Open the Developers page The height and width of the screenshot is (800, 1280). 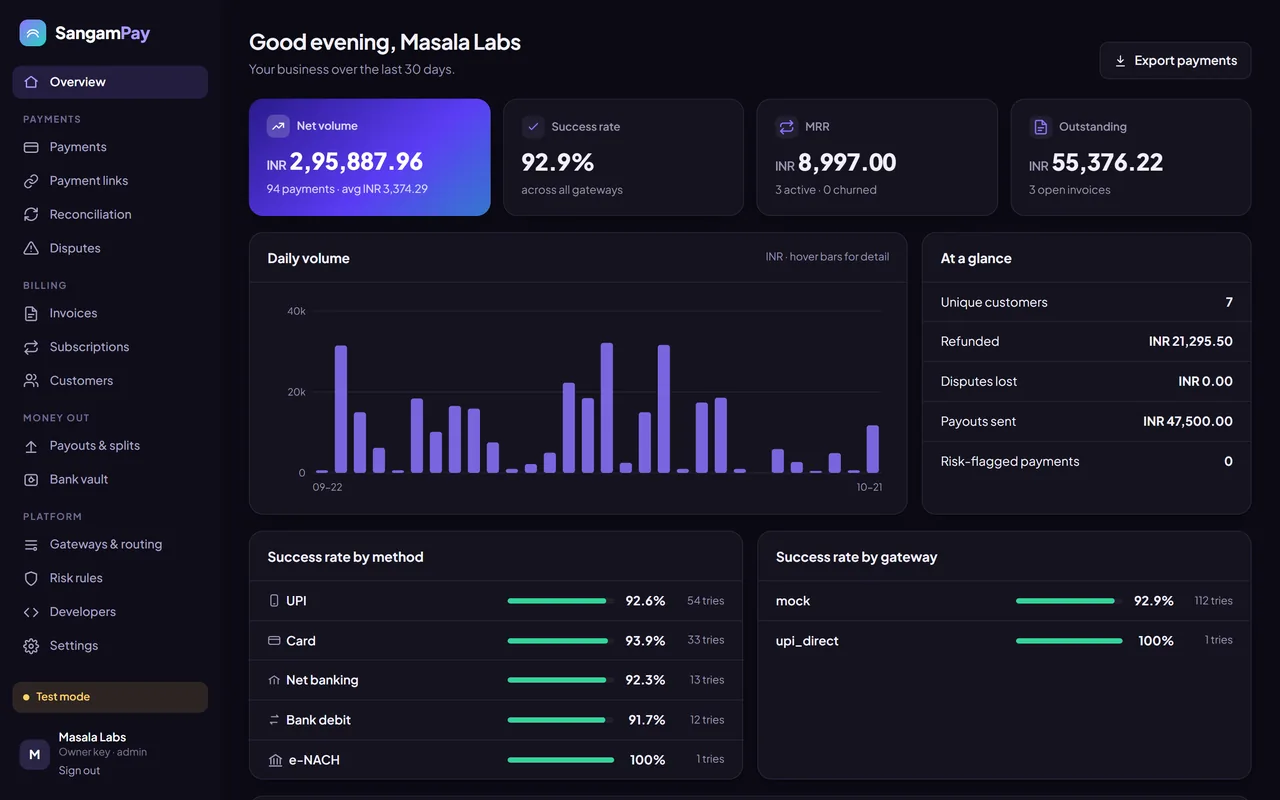(x=110, y=612)
